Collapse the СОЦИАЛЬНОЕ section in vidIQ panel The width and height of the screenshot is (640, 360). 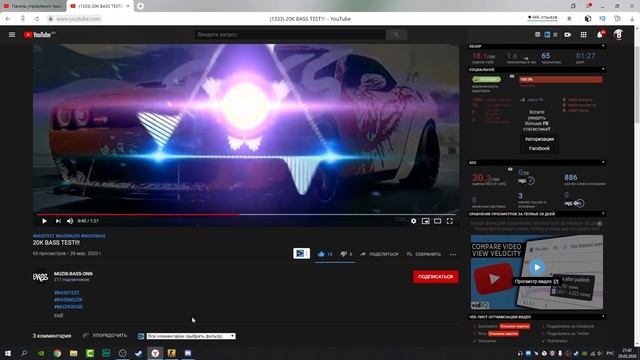coord(603,70)
